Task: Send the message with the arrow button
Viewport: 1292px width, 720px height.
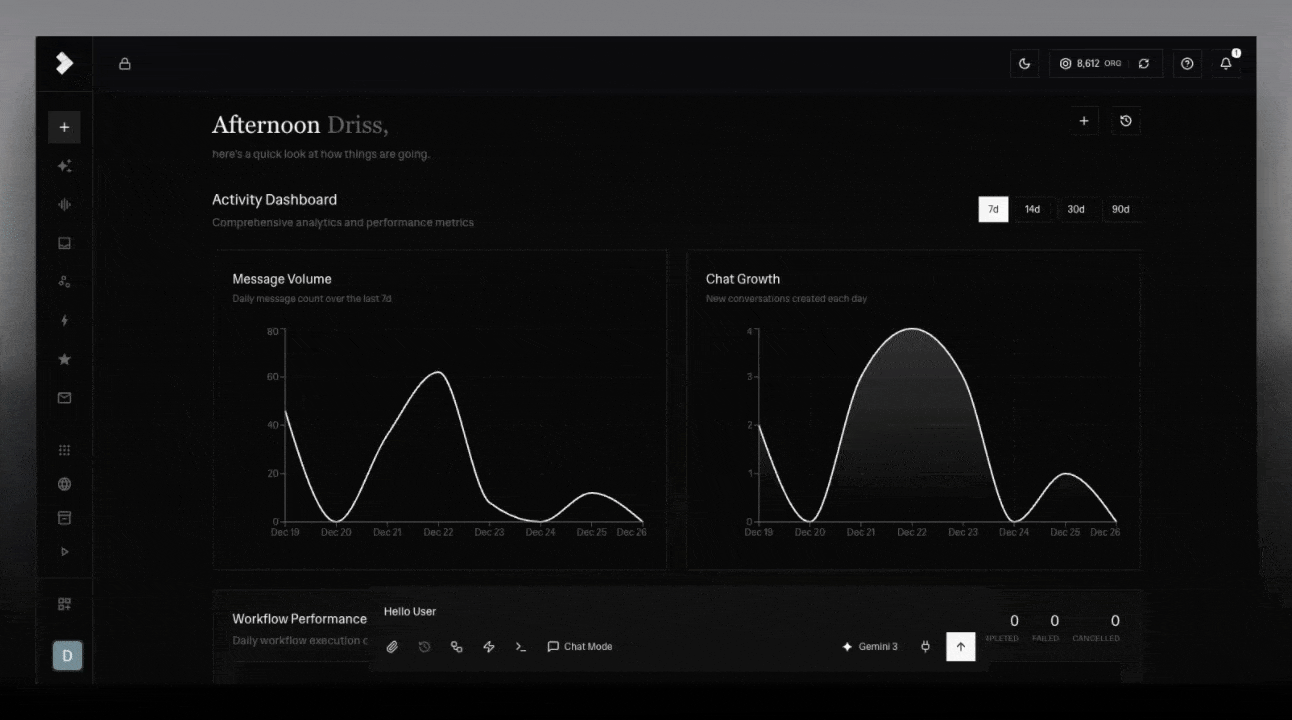Action: [960, 647]
